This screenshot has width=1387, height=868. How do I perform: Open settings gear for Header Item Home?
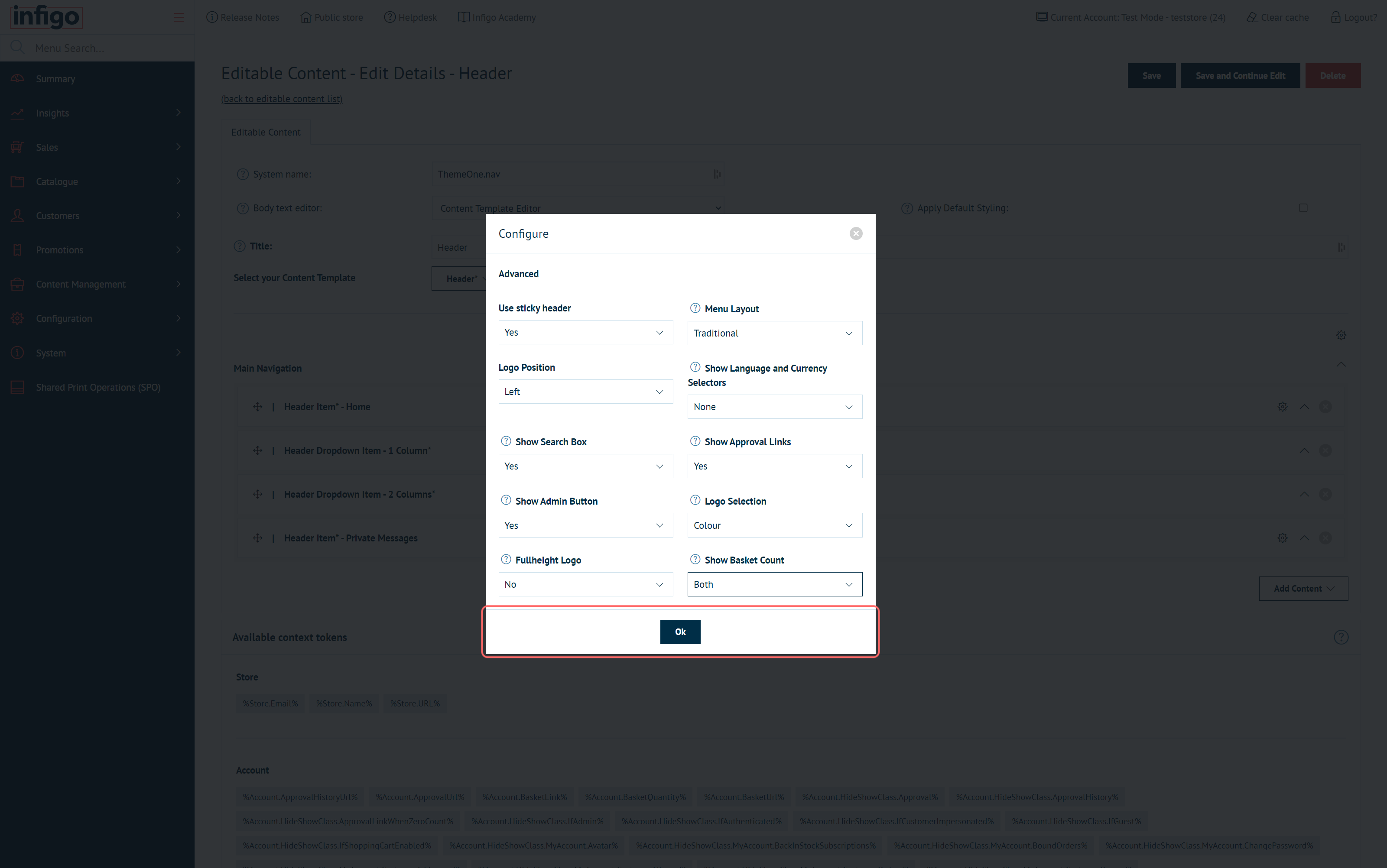tap(1282, 406)
